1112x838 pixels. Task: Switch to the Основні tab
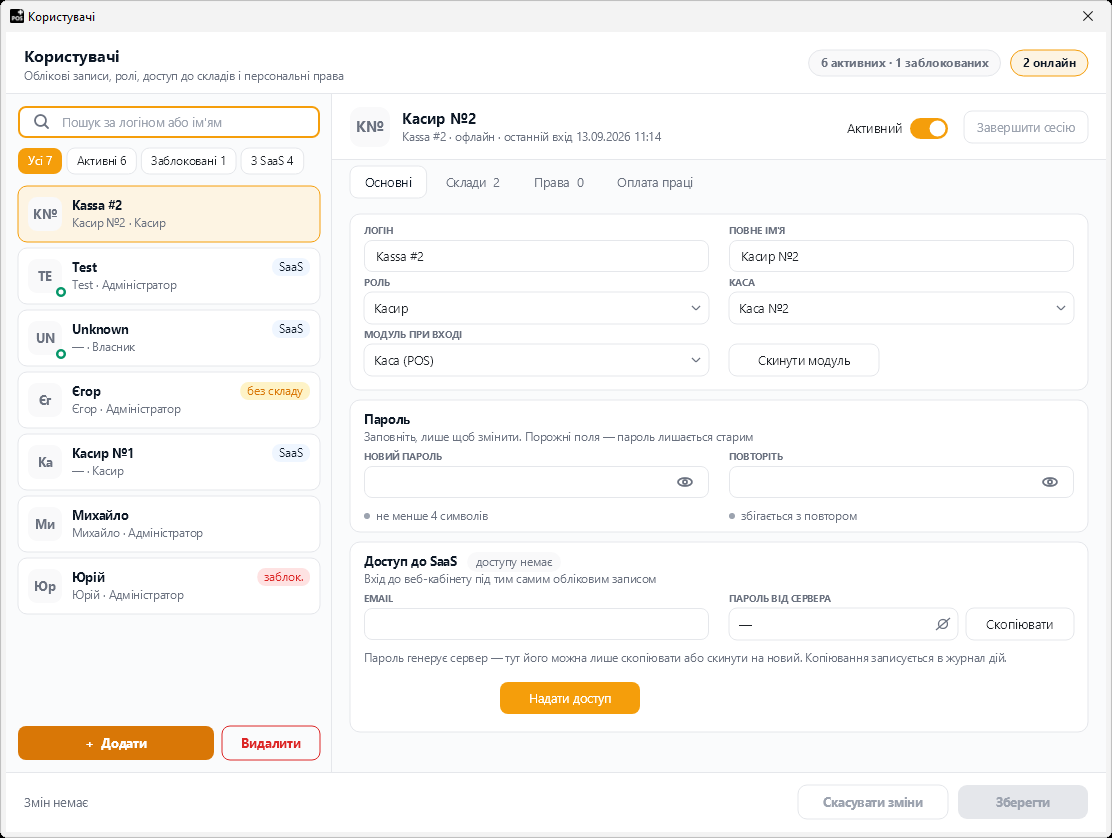[389, 182]
